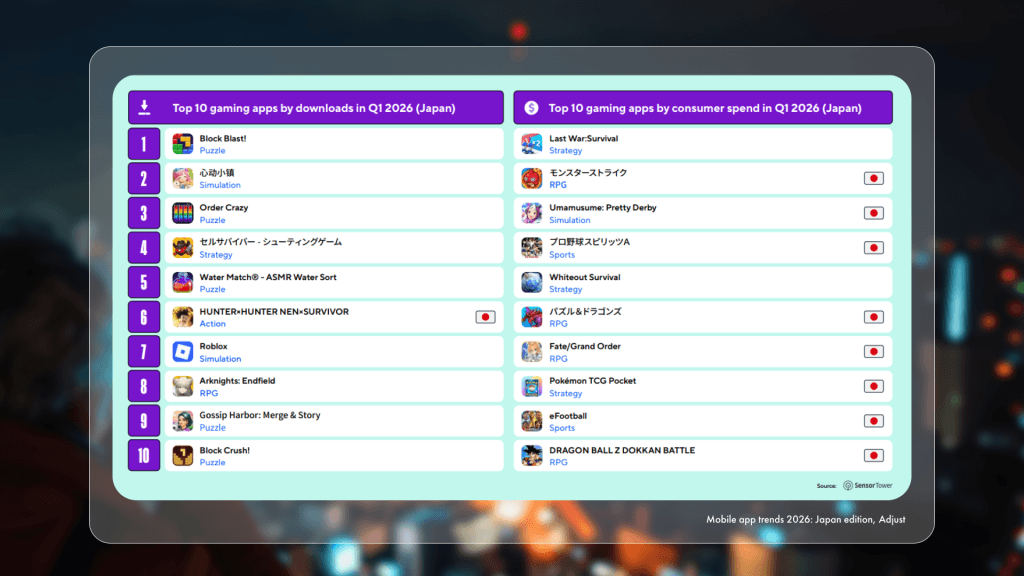The height and width of the screenshot is (576, 1024).
Task: Click the Japan flag beside パズル&ドラゴンズ
Action: (x=874, y=317)
